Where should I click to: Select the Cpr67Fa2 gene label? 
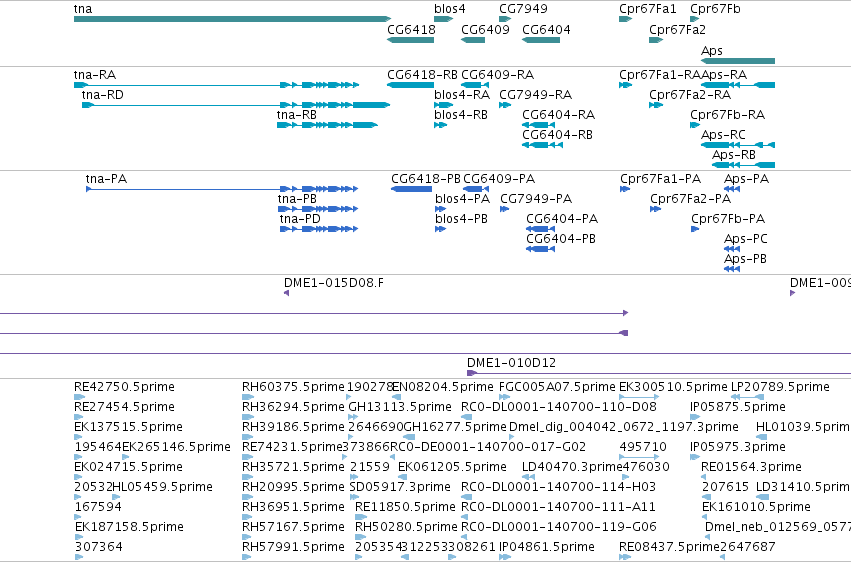[677, 29]
